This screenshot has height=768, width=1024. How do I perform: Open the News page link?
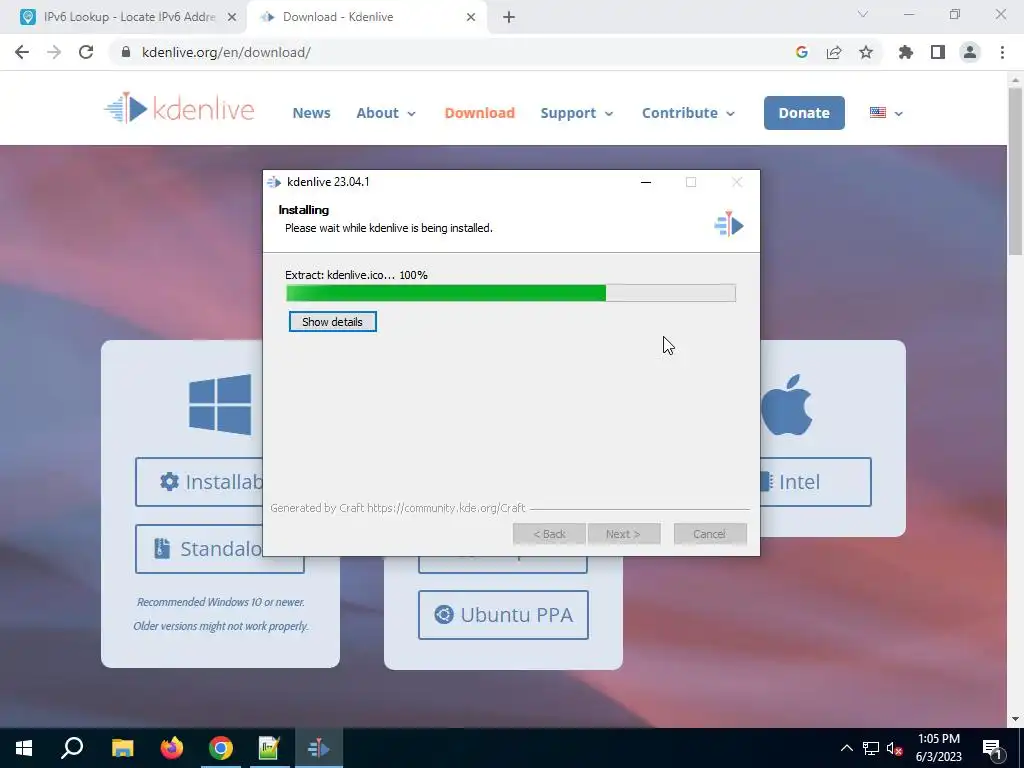pyautogui.click(x=312, y=113)
